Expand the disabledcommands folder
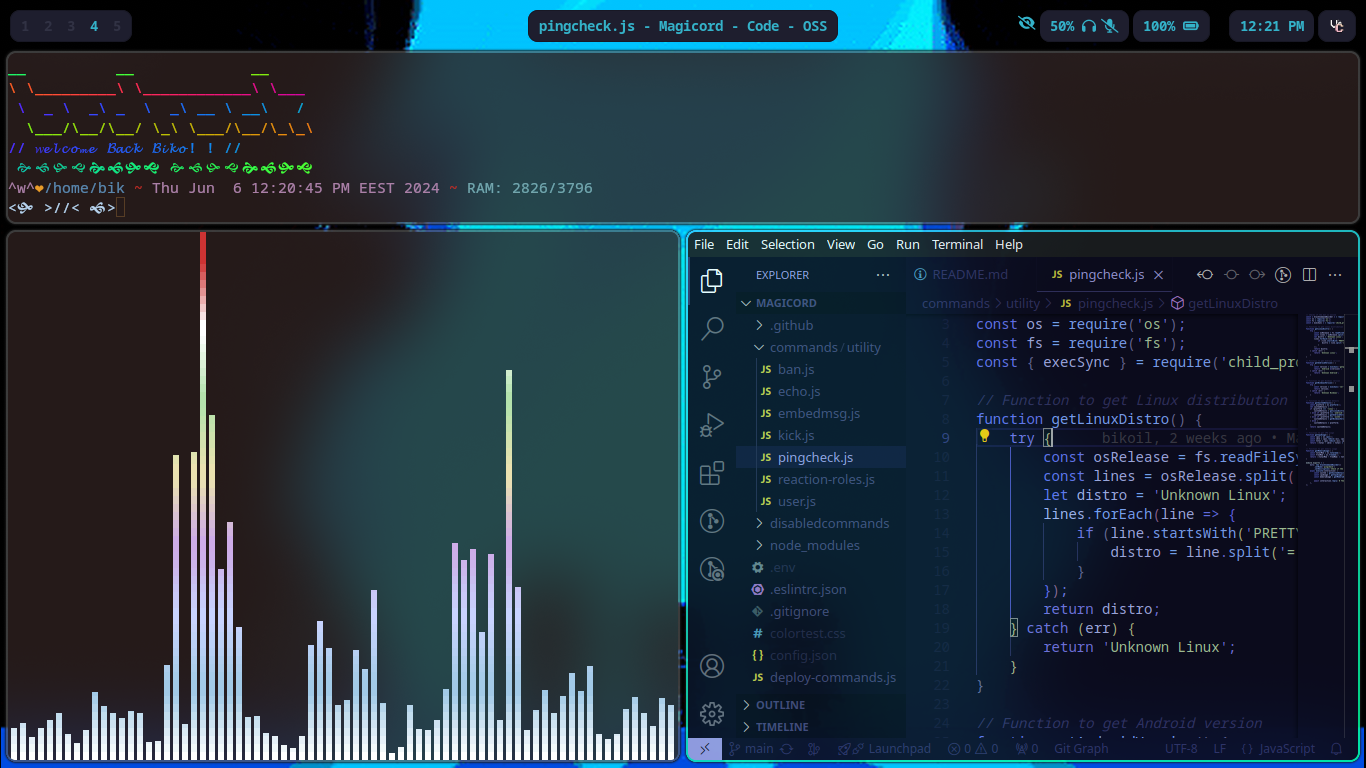The width and height of the screenshot is (1366, 768). (x=821, y=523)
